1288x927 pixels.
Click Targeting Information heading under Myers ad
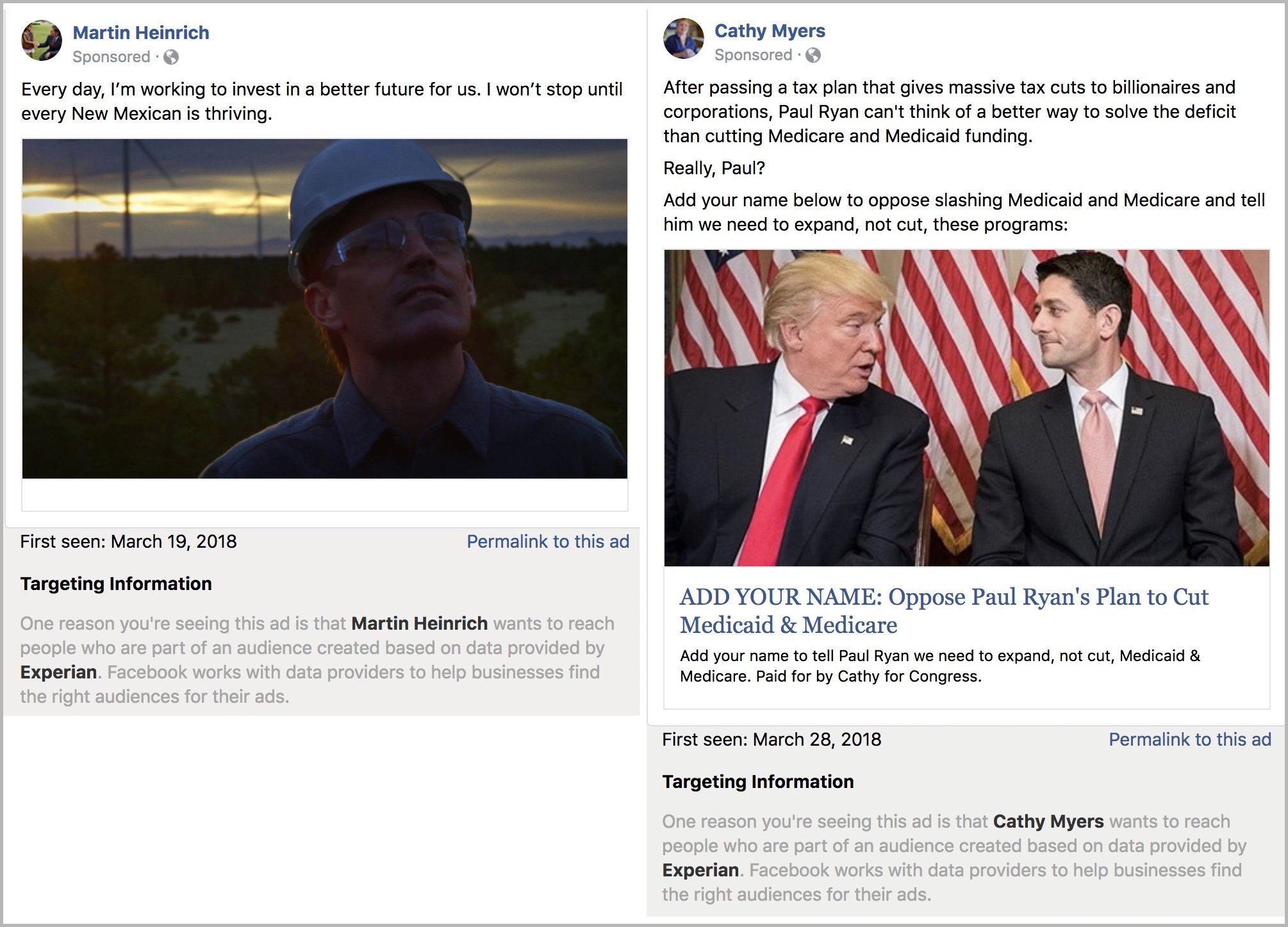[x=758, y=782]
